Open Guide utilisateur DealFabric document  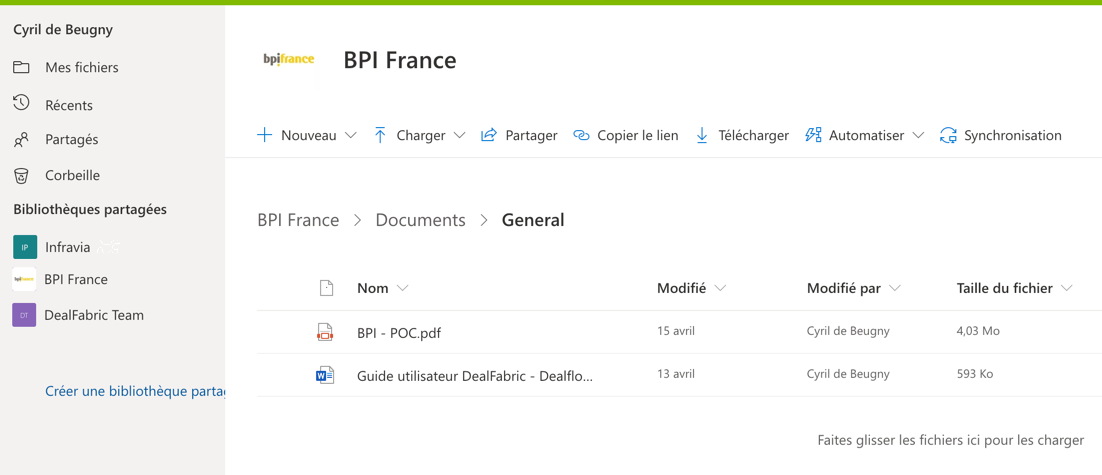tap(475, 376)
